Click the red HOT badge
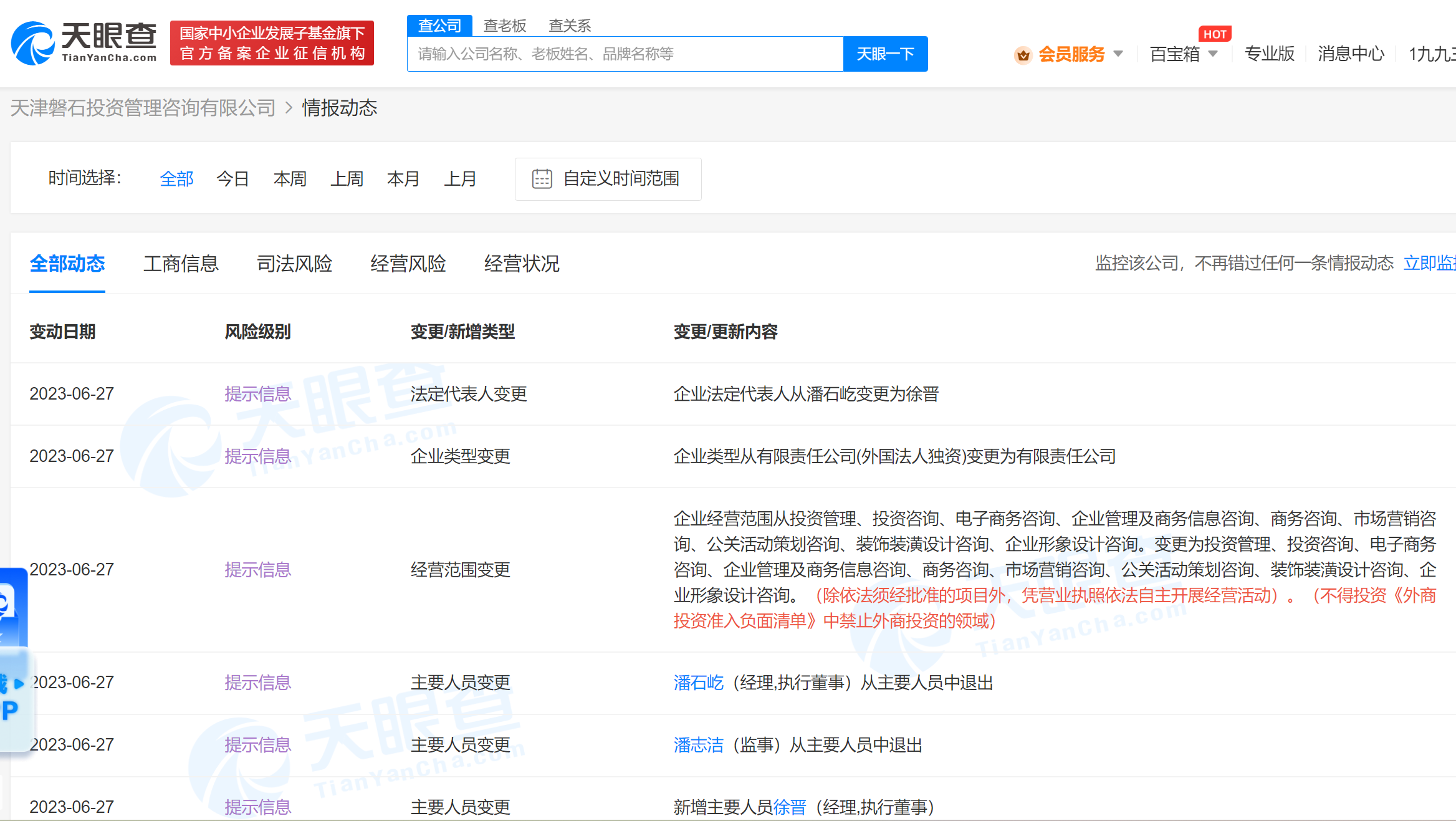1456x821 pixels. [x=1214, y=34]
